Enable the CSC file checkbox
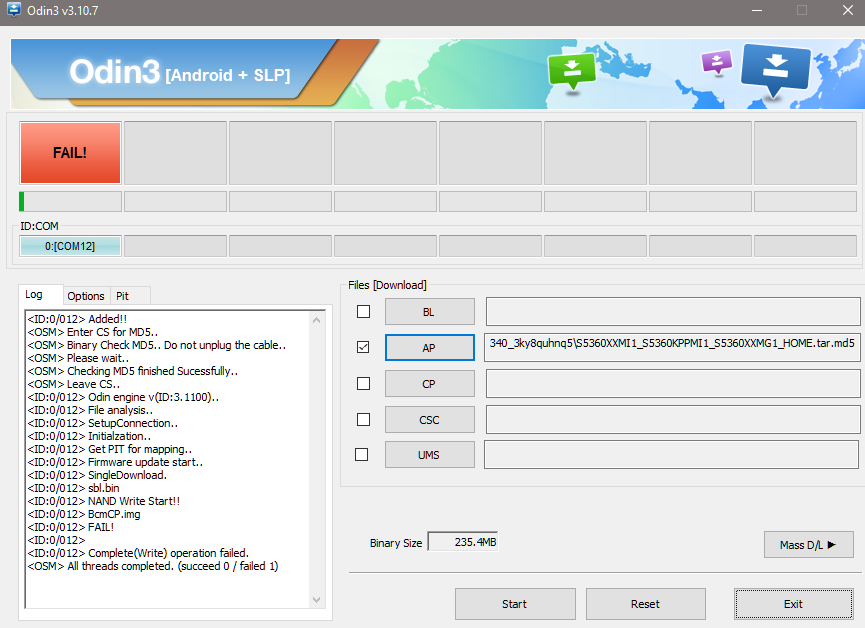Image resolution: width=865 pixels, height=628 pixels. pos(364,420)
